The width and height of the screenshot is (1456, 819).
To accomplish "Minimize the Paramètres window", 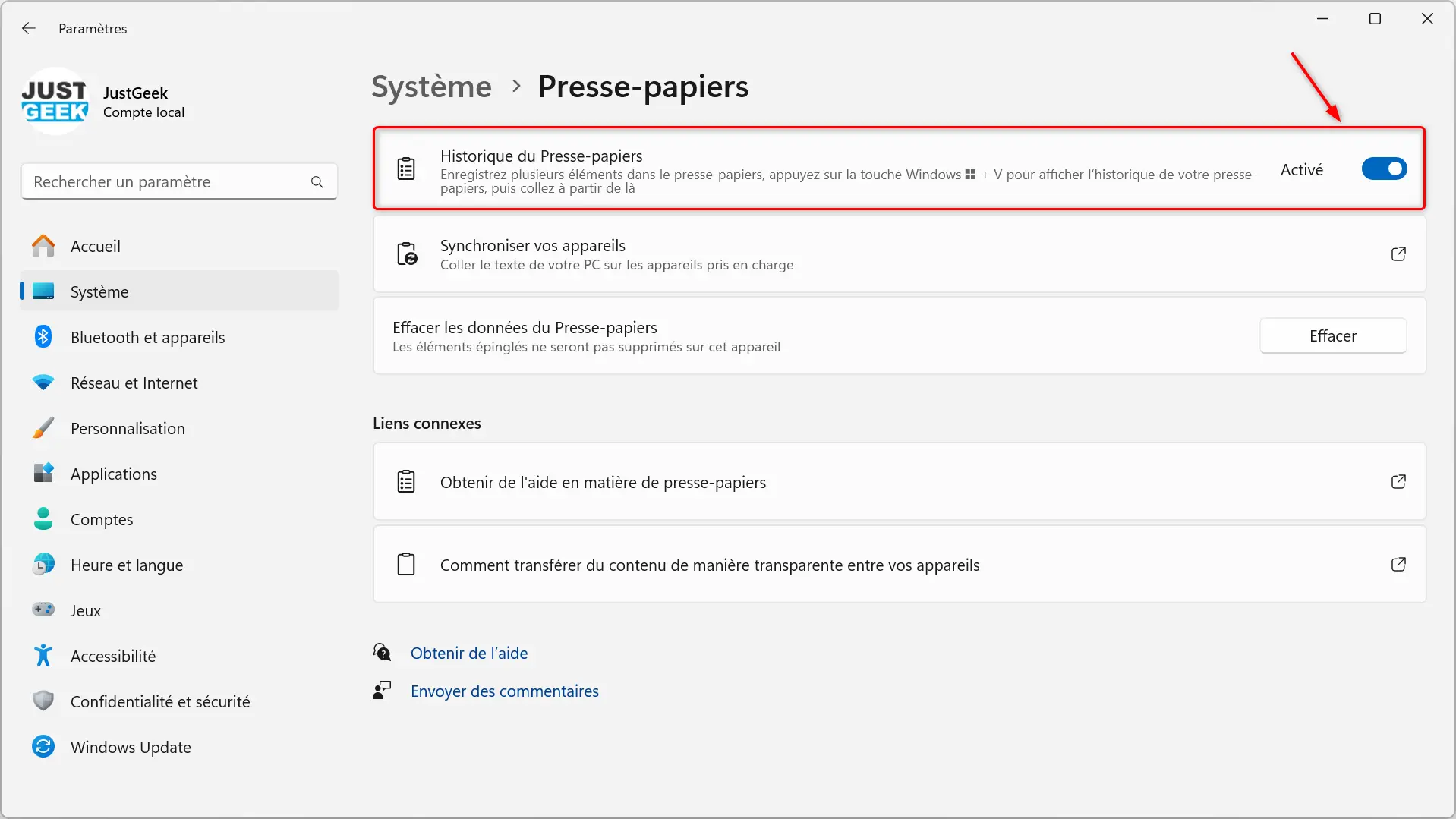I will click(x=1322, y=19).
